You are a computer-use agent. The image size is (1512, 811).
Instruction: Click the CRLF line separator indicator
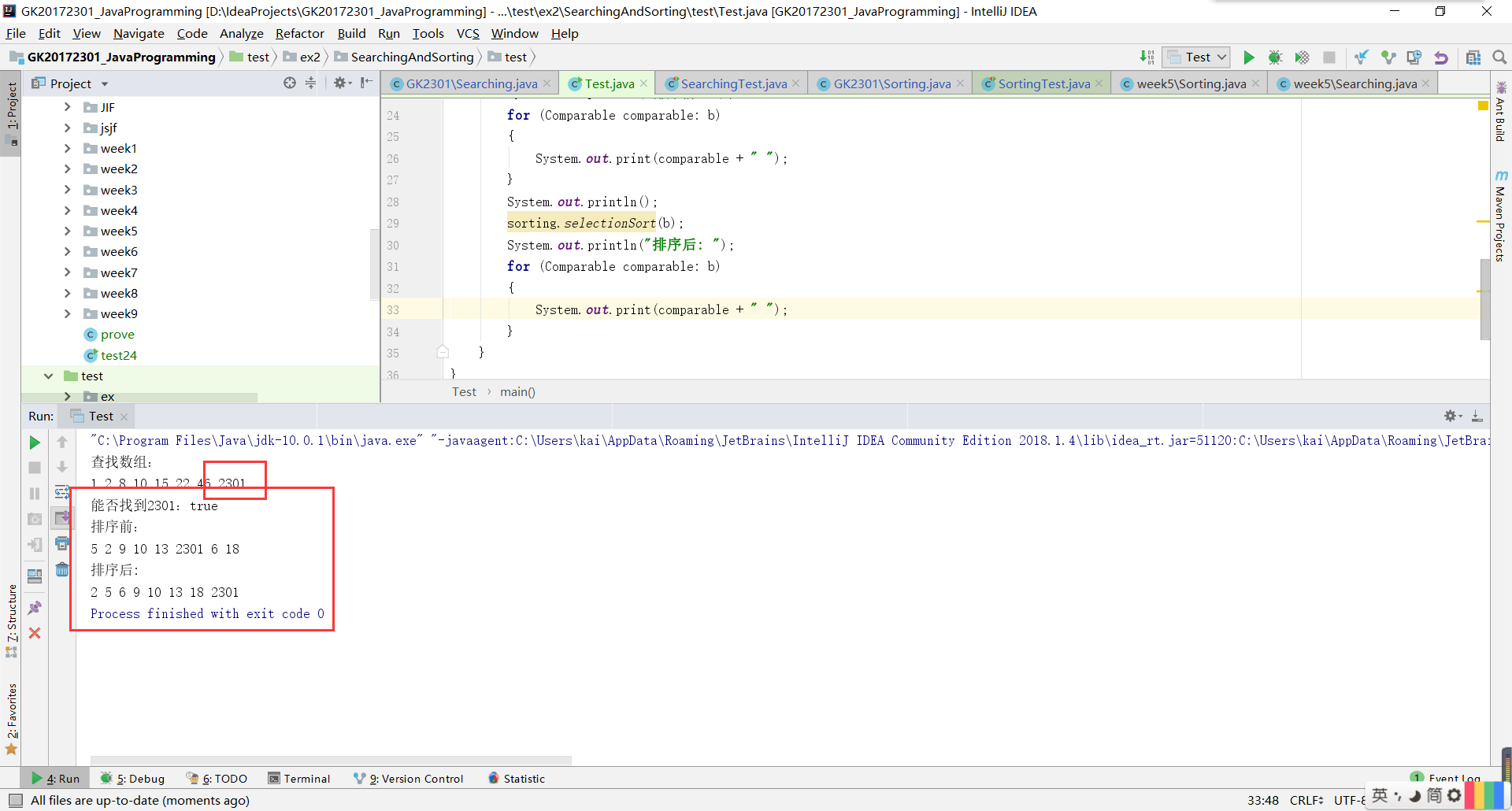click(x=1306, y=800)
